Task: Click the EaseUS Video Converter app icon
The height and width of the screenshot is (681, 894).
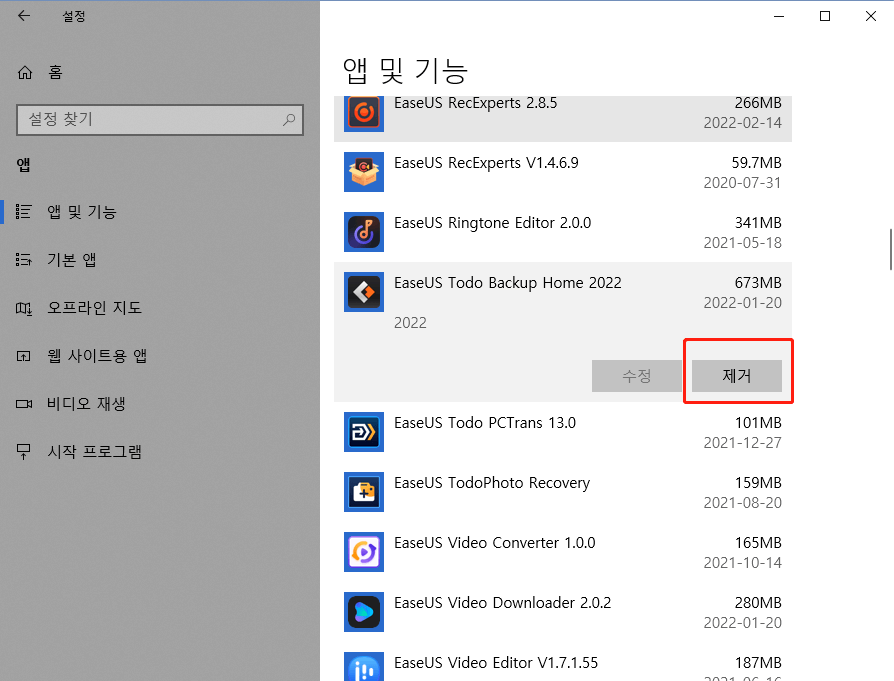Action: (364, 552)
